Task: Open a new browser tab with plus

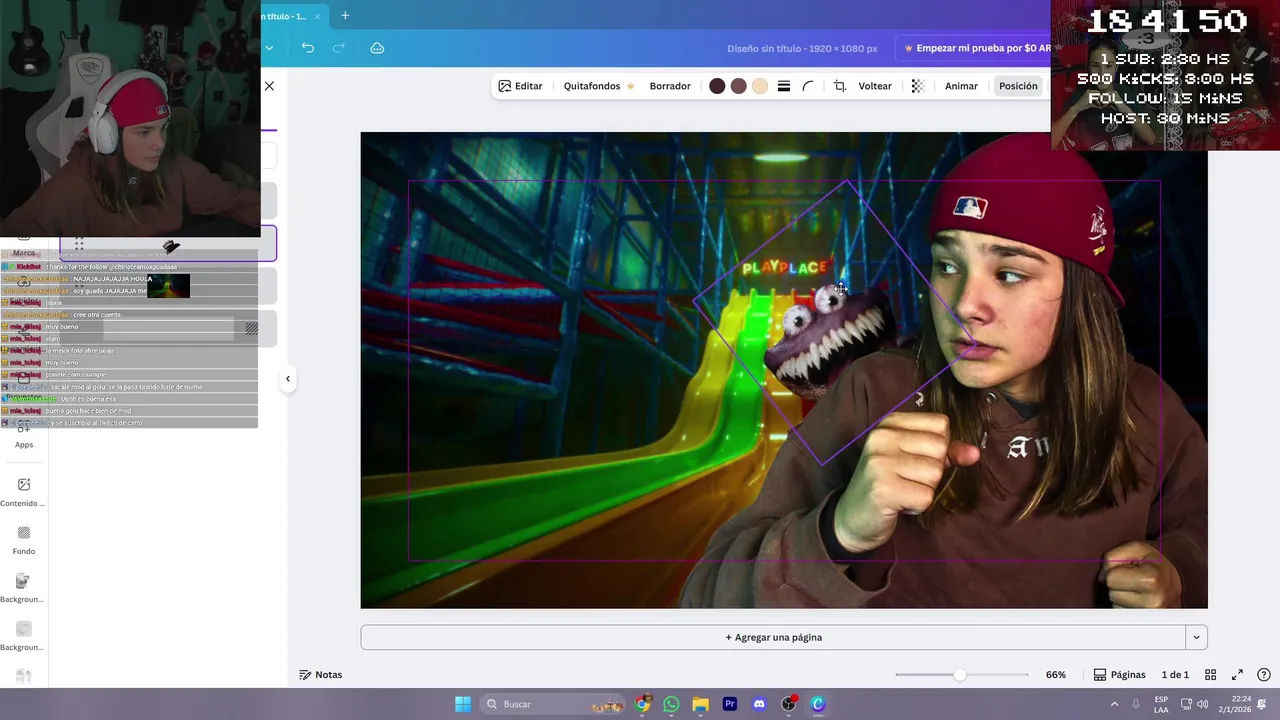Action: tap(345, 16)
